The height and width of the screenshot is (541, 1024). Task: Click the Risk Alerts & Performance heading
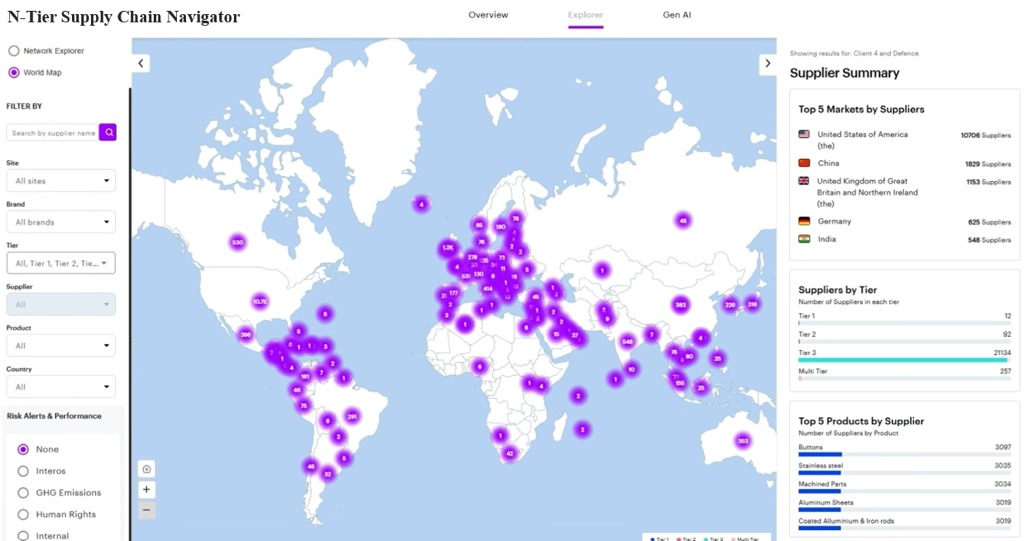click(54, 416)
